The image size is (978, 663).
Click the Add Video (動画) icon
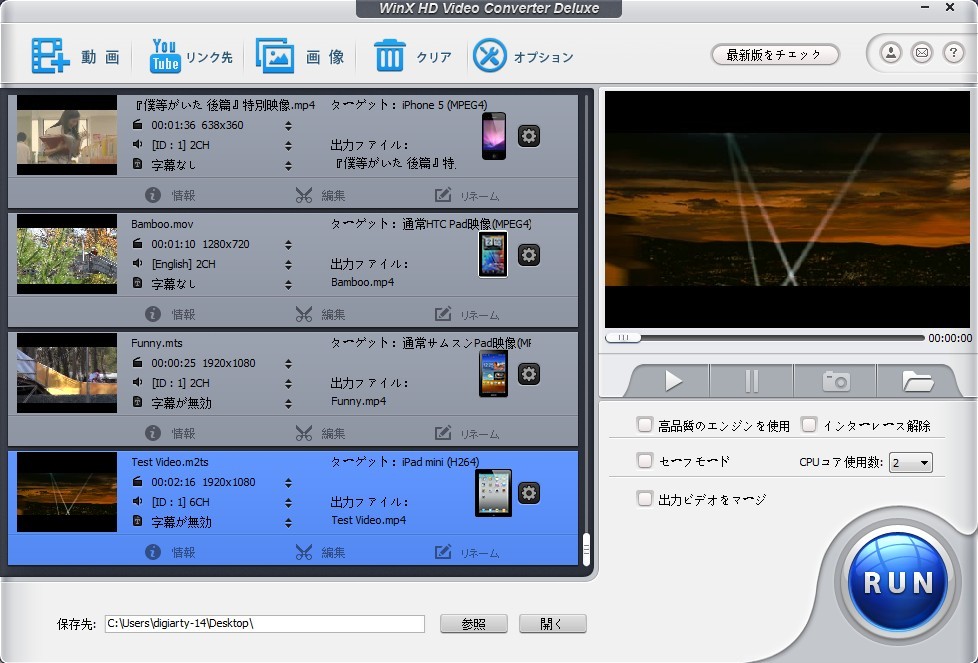[x=49, y=56]
